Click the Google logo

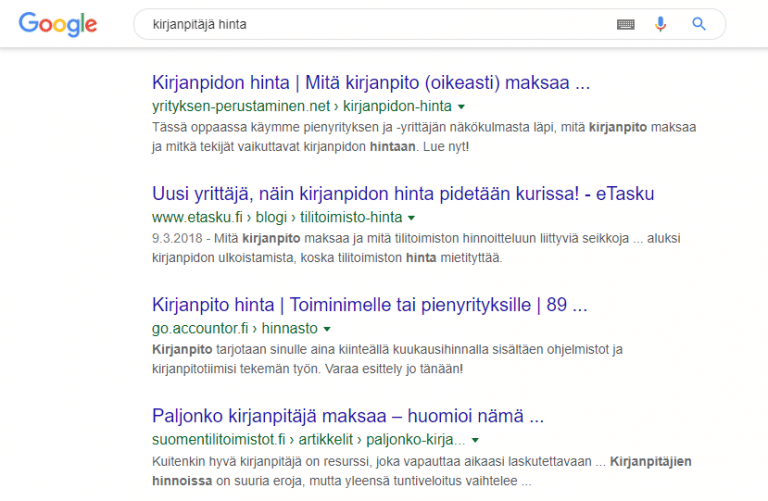(58, 24)
